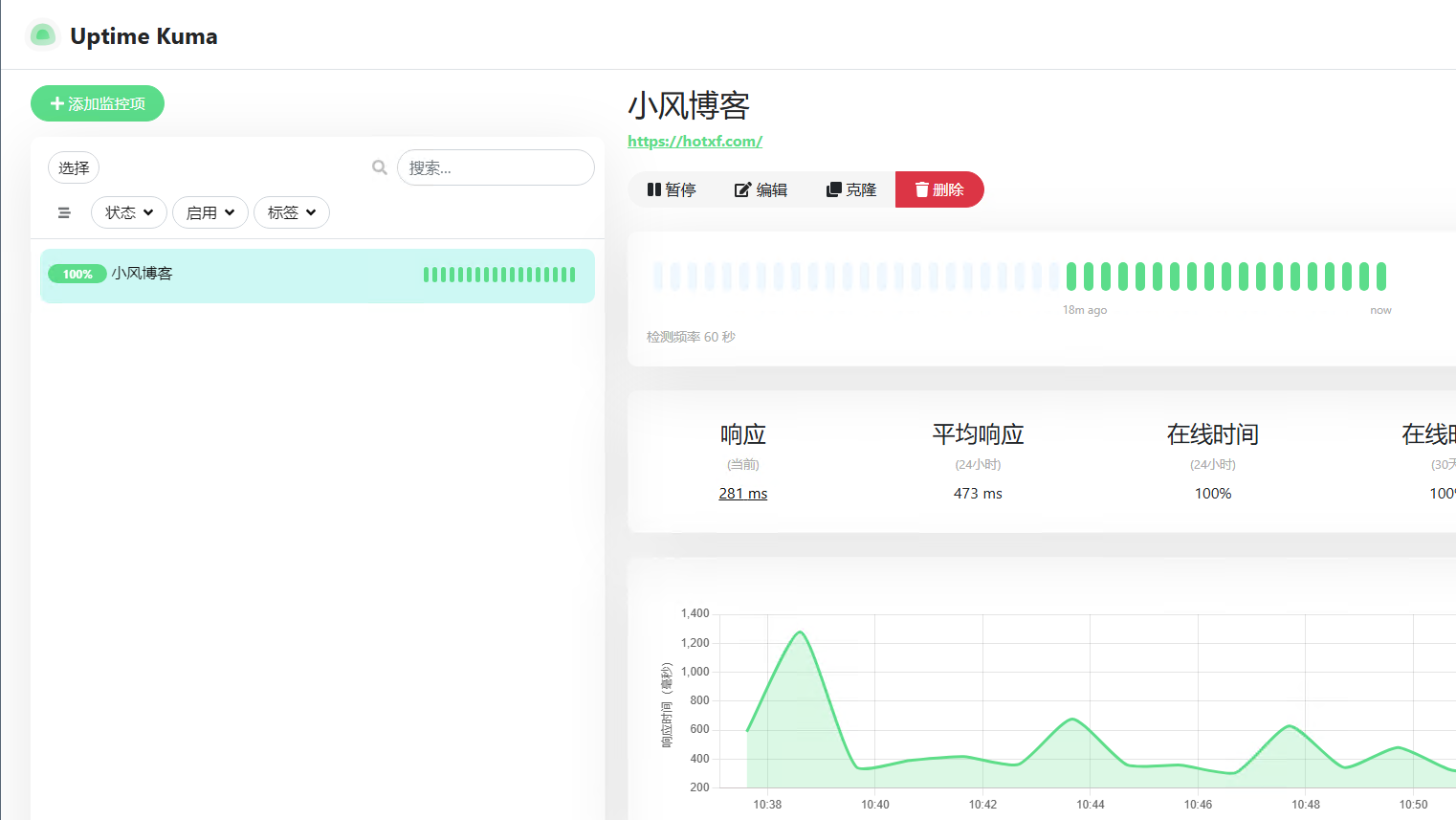Edit the monitor via the pencil icon

(742, 189)
